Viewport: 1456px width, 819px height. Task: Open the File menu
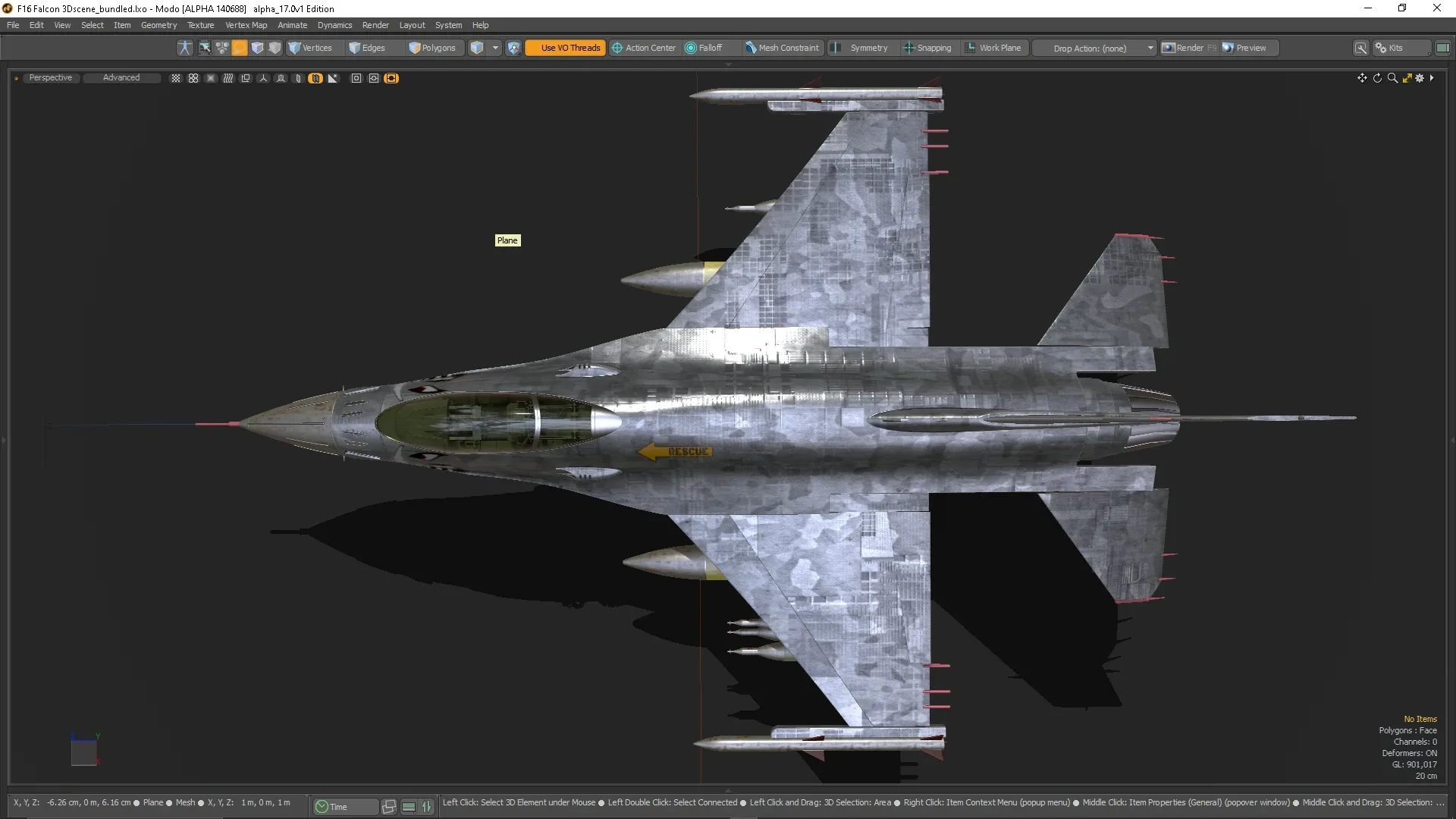tap(13, 25)
